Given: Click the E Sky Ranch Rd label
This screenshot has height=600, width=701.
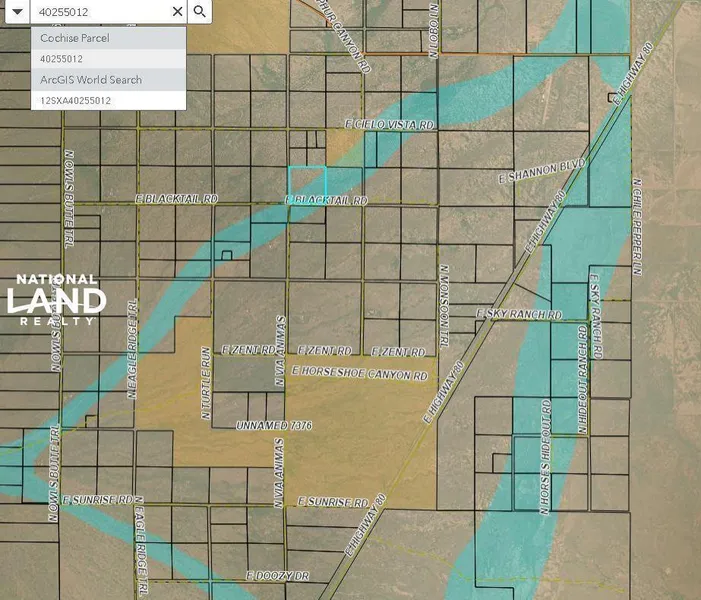Looking at the screenshot, I should click(x=520, y=314).
